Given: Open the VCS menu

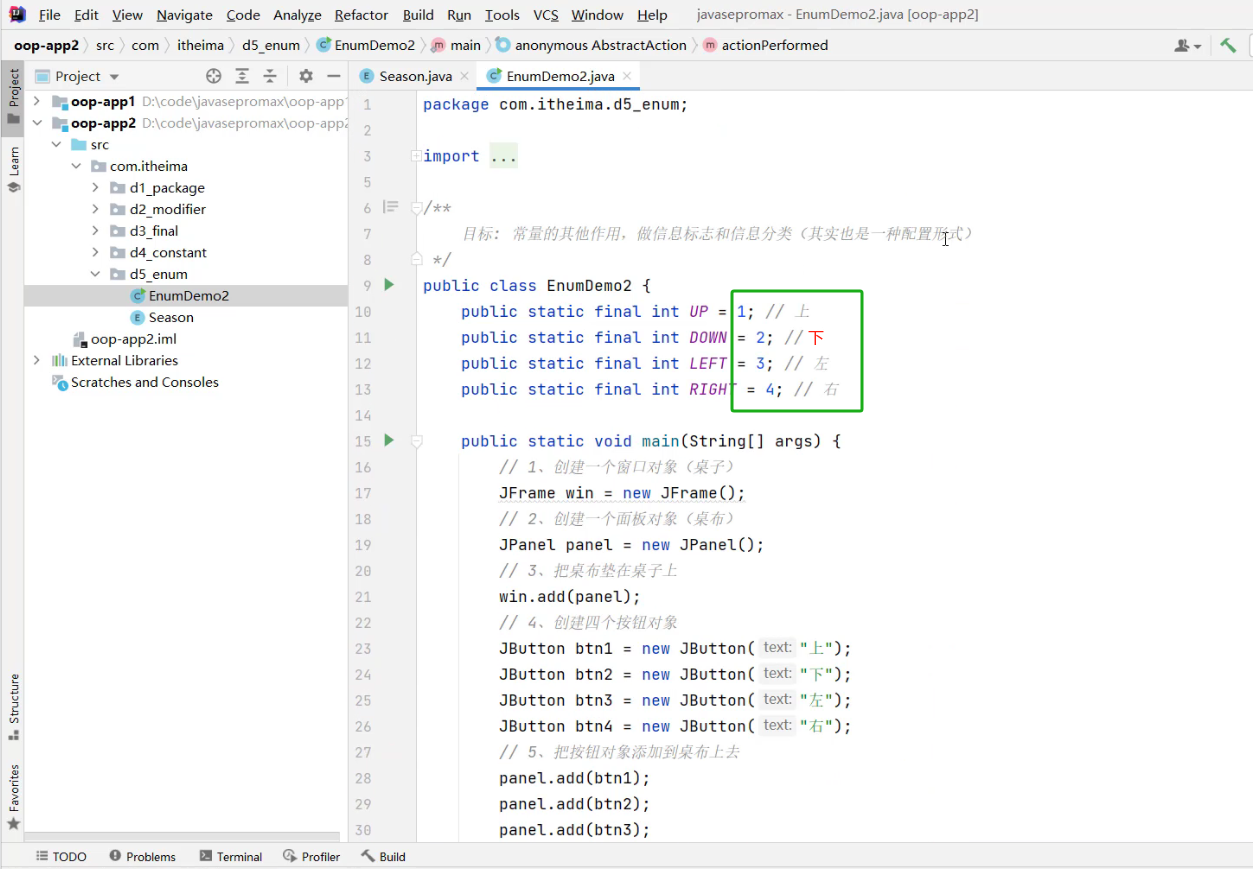Looking at the screenshot, I should click(x=545, y=15).
